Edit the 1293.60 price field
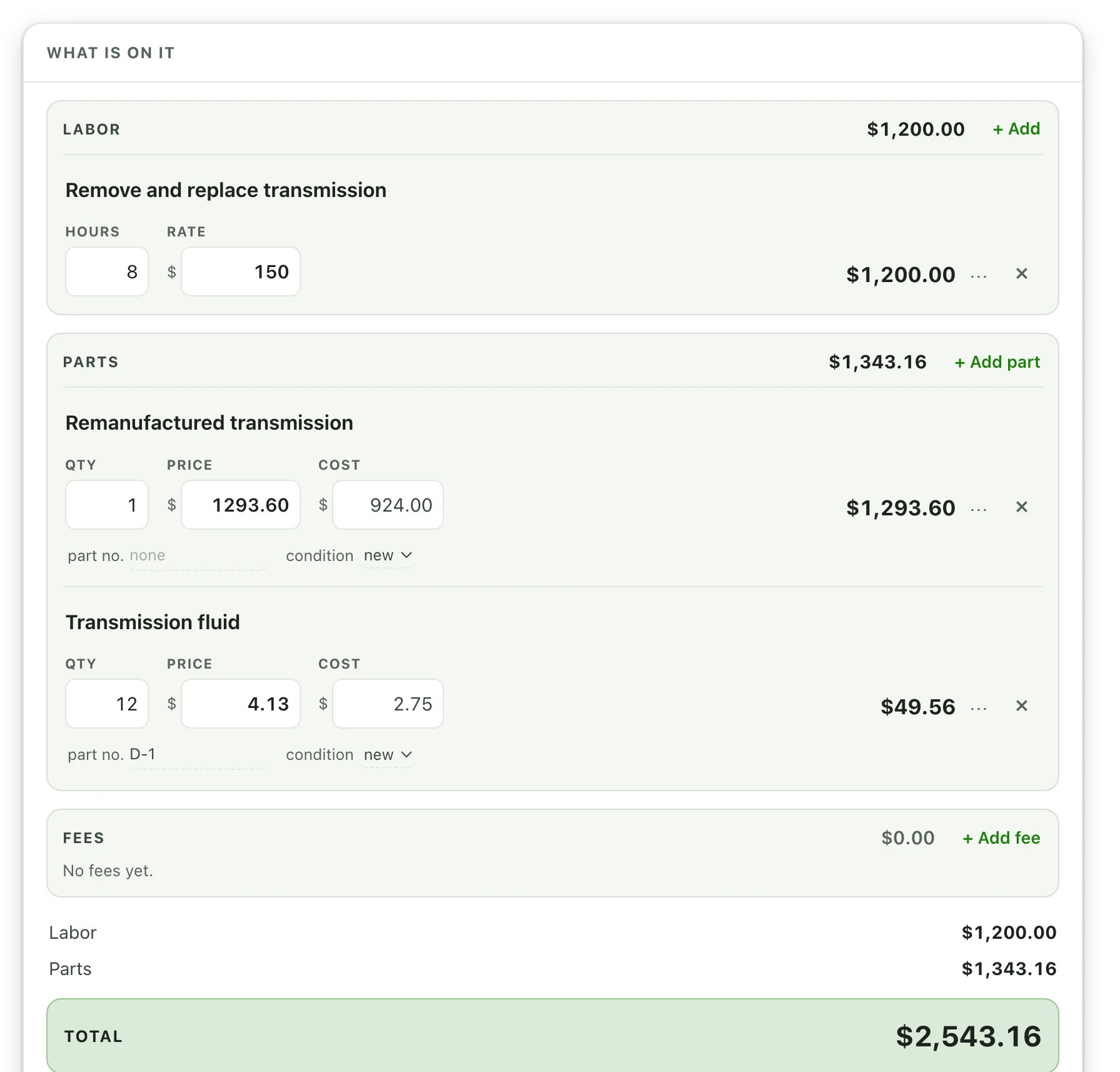The image size is (1120, 1072). click(x=241, y=505)
